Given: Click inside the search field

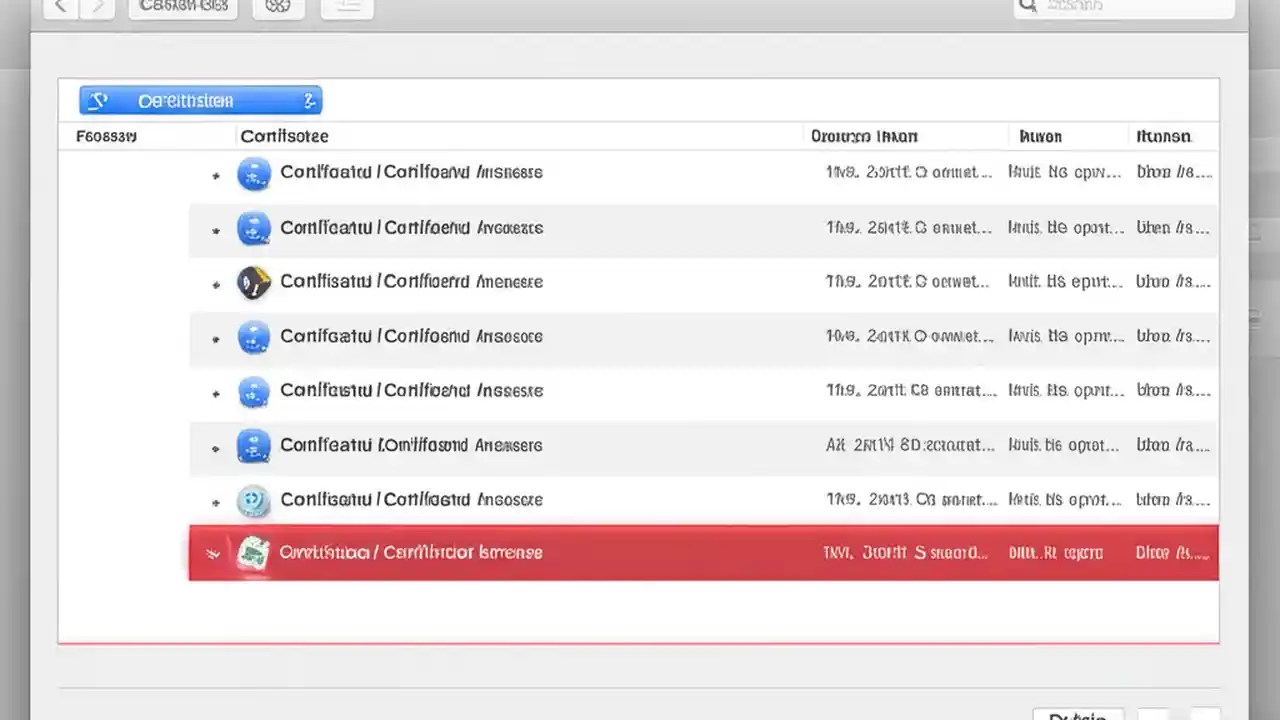Looking at the screenshot, I should [x=1120, y=6].
